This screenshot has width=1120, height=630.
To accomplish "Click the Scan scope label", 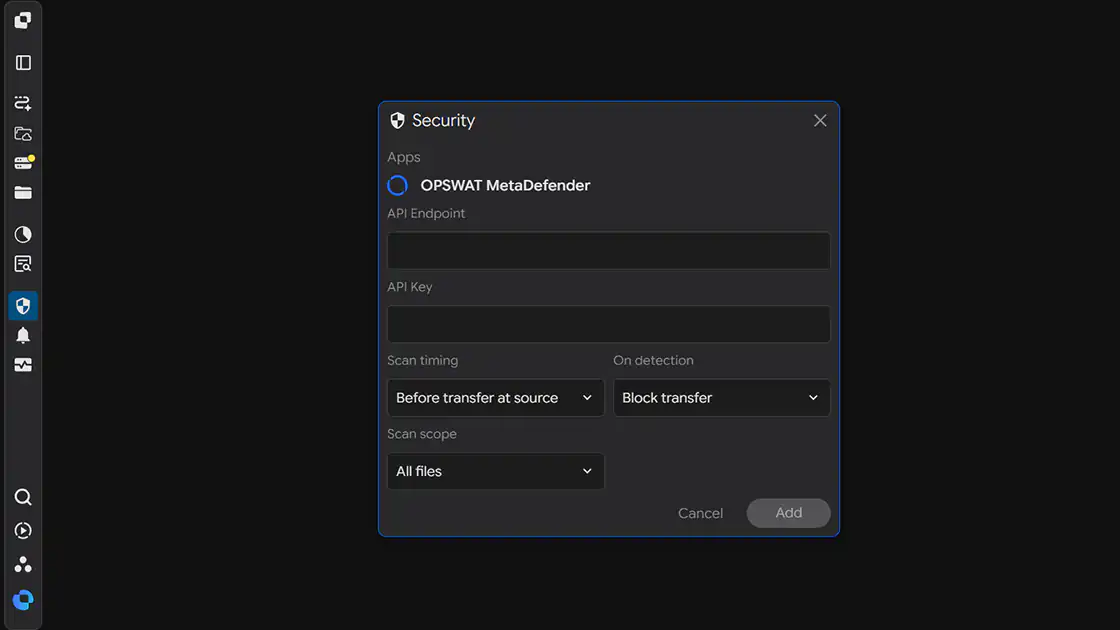I will coord(421,434).
